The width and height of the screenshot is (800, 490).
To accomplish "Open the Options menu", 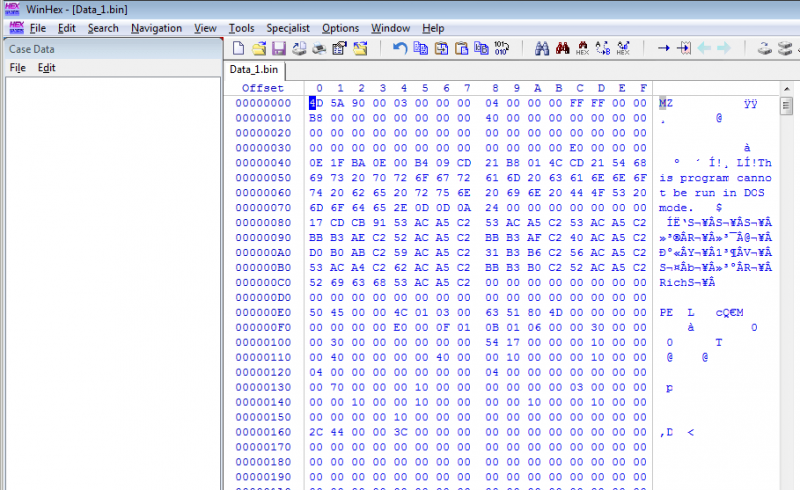I will 340,28.
